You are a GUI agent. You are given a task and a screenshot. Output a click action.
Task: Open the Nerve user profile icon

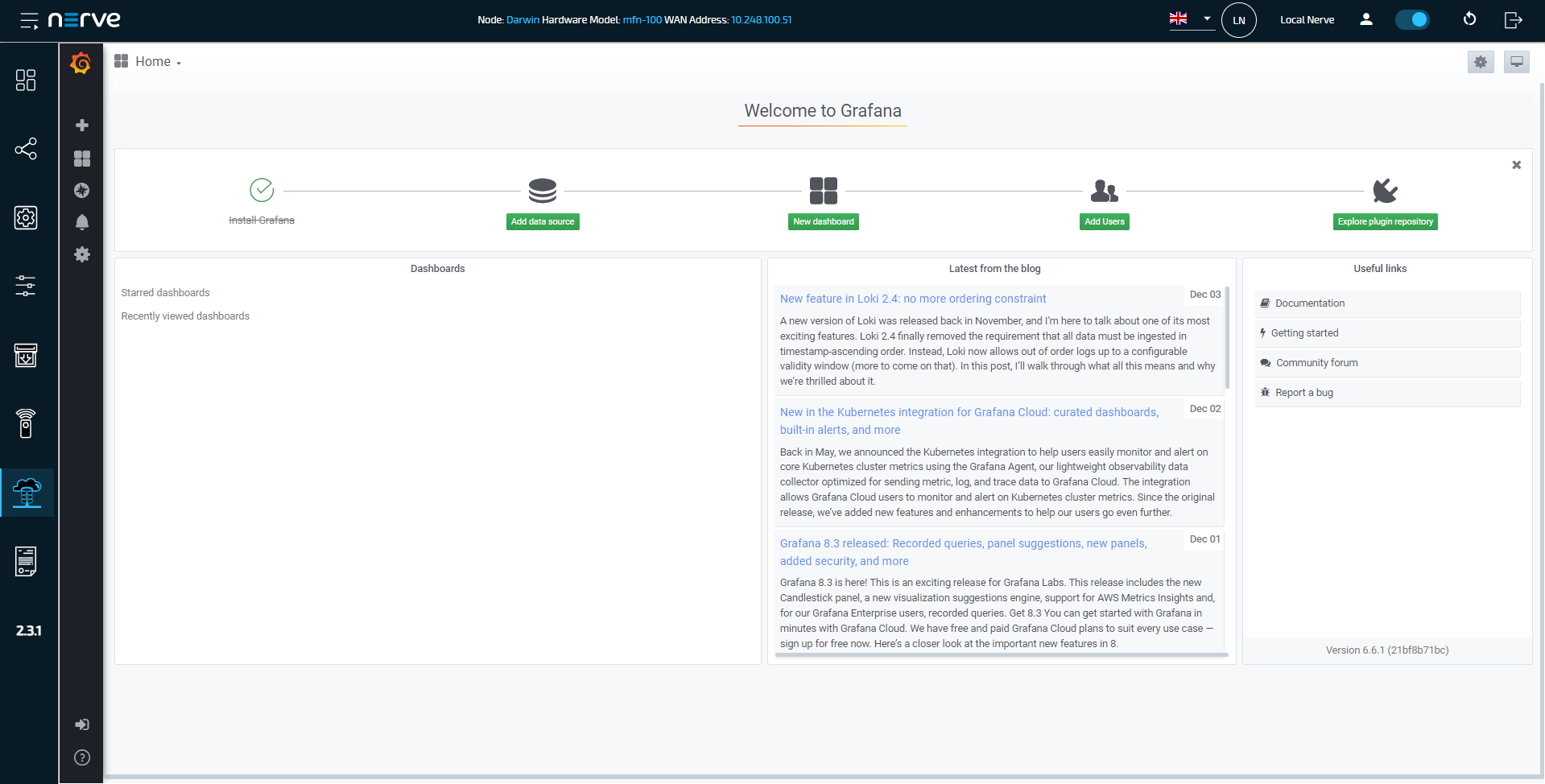1365,19
